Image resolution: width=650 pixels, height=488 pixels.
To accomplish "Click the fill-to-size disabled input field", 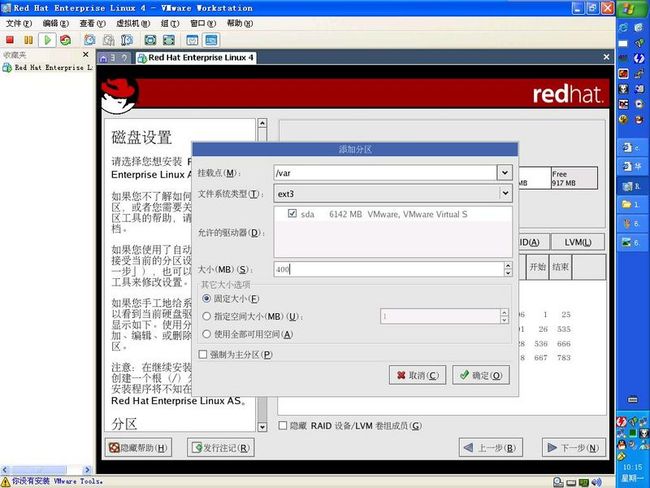I will 440,316.
